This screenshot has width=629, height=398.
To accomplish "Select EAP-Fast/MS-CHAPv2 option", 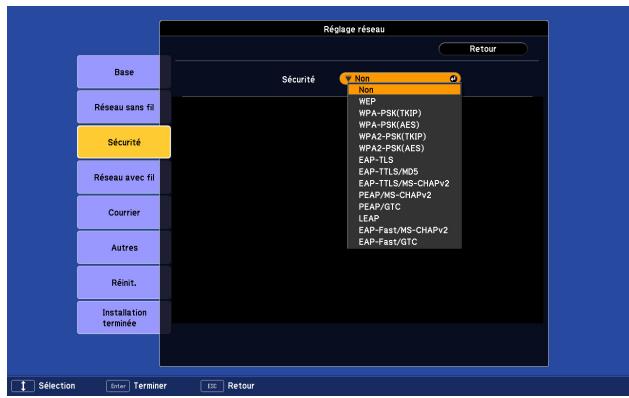I will point(404,230).
